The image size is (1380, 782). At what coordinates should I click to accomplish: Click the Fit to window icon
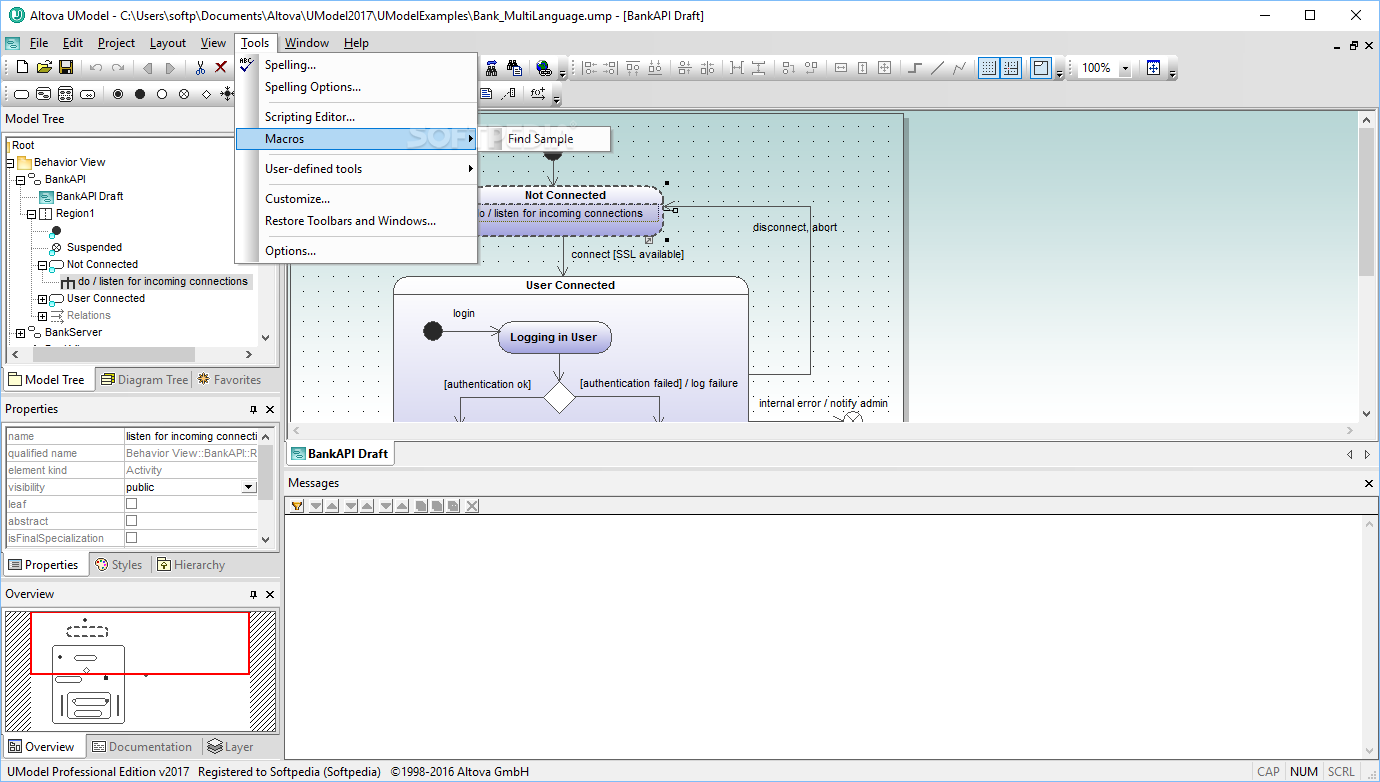click(x=1153, y=67)
